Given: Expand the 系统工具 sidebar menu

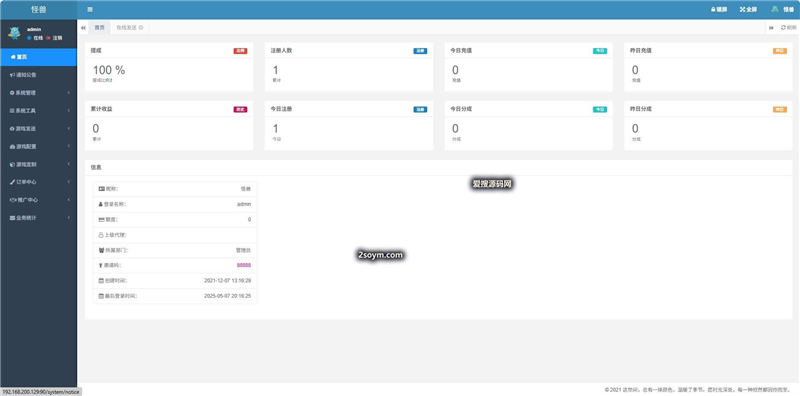Looking at the screenshot, I should [38, 111].
